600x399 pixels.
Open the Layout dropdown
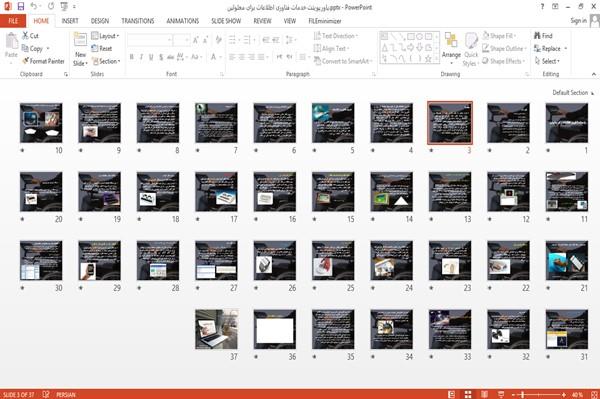[105, 36]
